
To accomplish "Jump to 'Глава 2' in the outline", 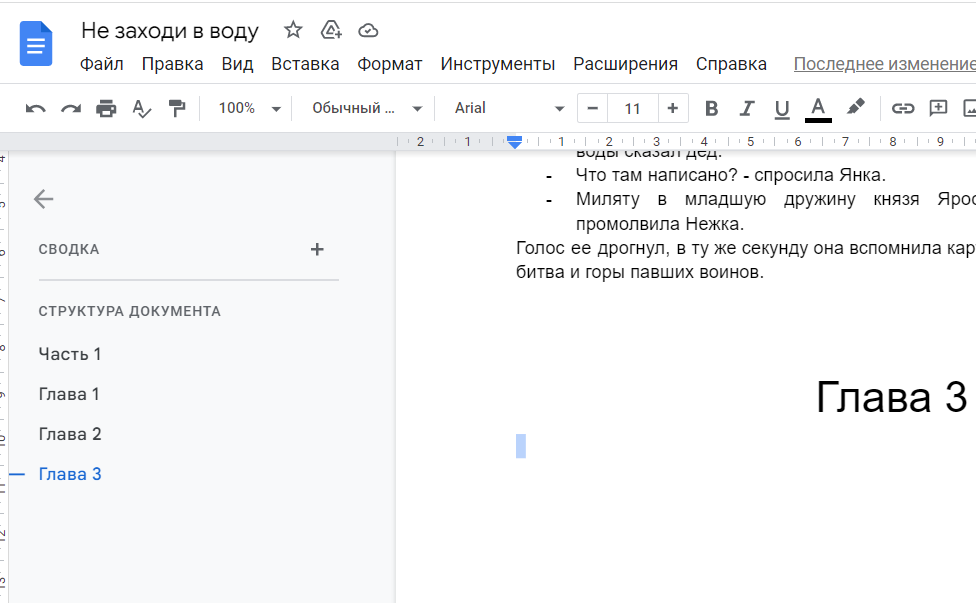I will pos(70,434).
